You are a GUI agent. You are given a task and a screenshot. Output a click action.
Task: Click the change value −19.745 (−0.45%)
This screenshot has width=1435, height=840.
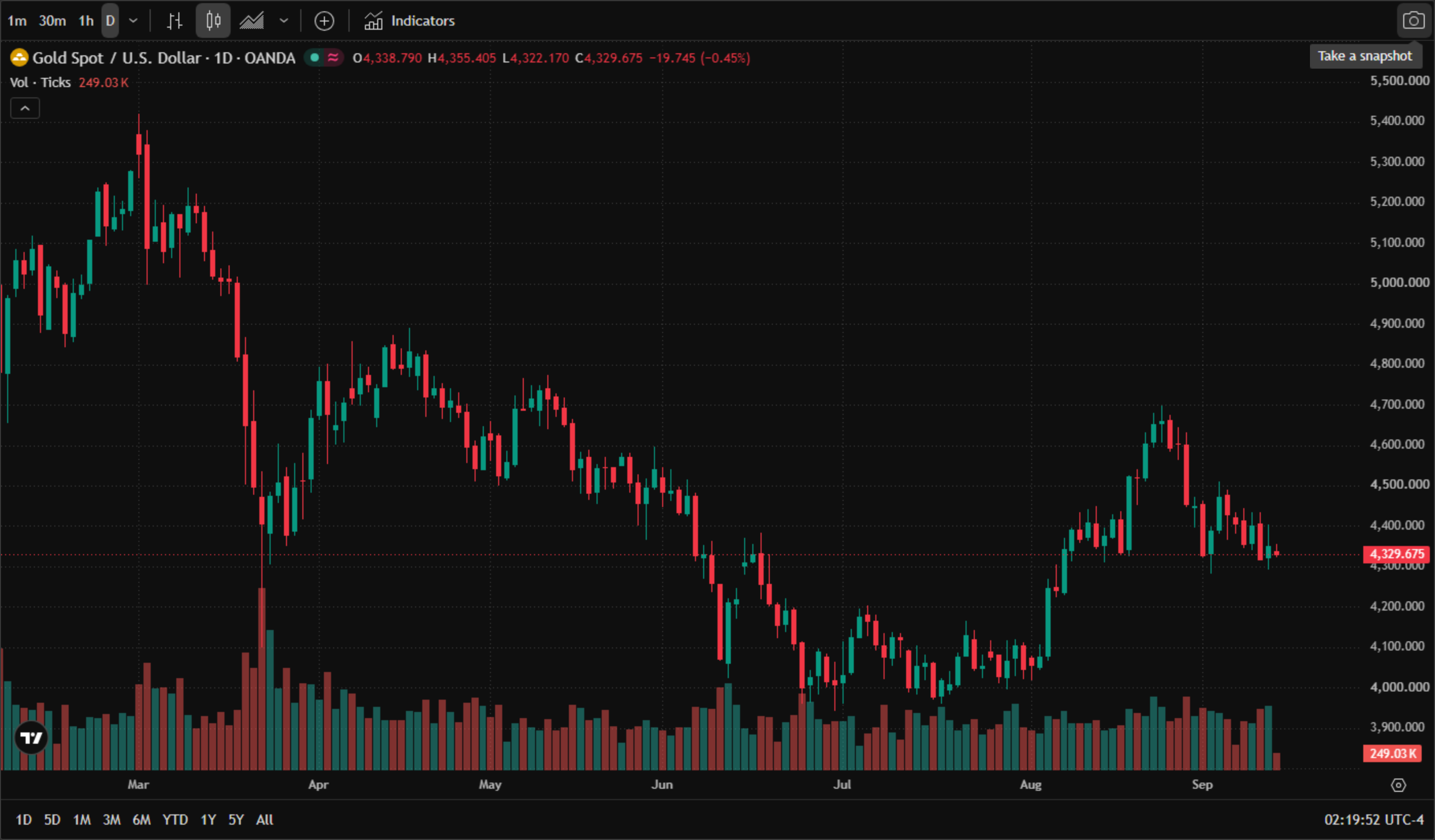pos(700,58)
